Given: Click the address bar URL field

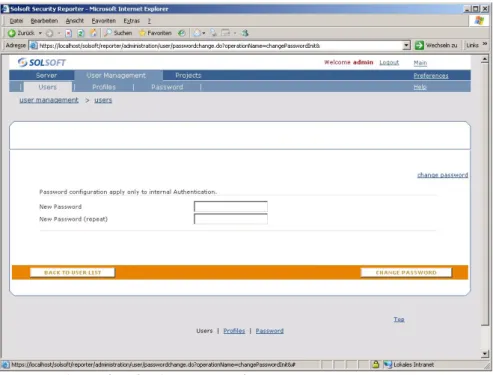Looking at the screenshot, I should (220, 46).
